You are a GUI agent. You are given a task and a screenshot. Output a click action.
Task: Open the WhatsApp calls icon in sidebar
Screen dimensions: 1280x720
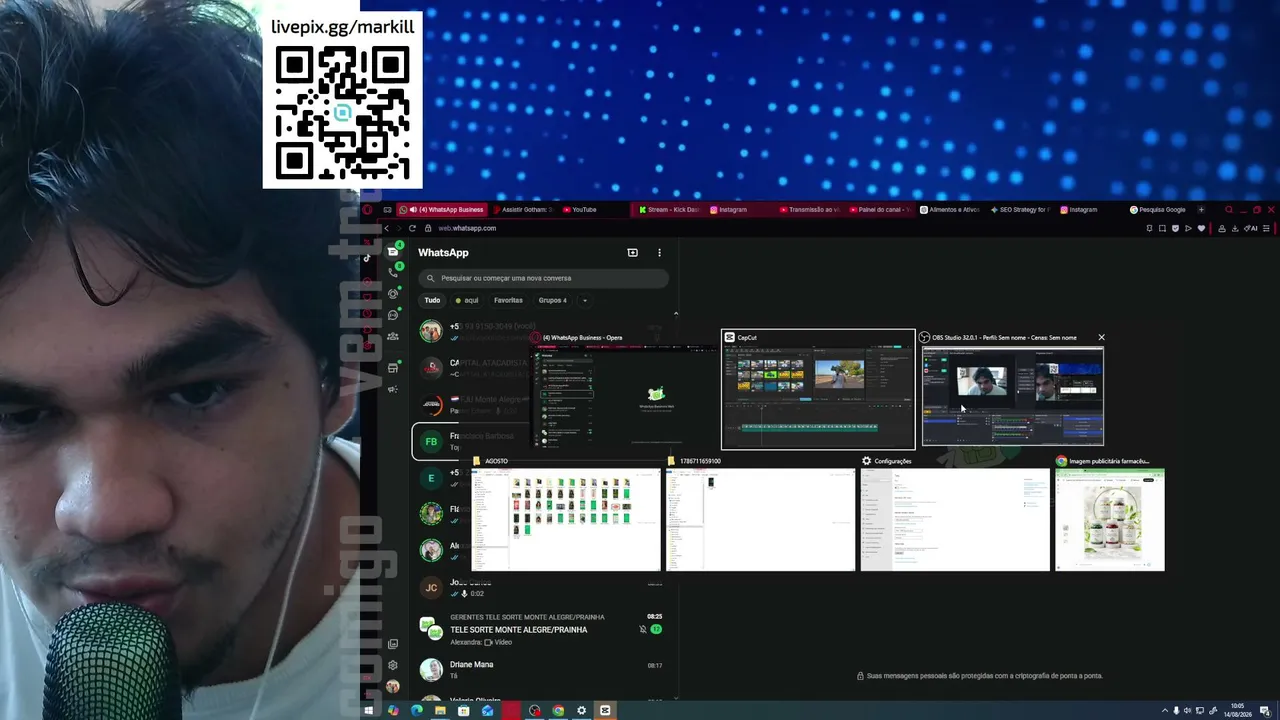[393, 272]
